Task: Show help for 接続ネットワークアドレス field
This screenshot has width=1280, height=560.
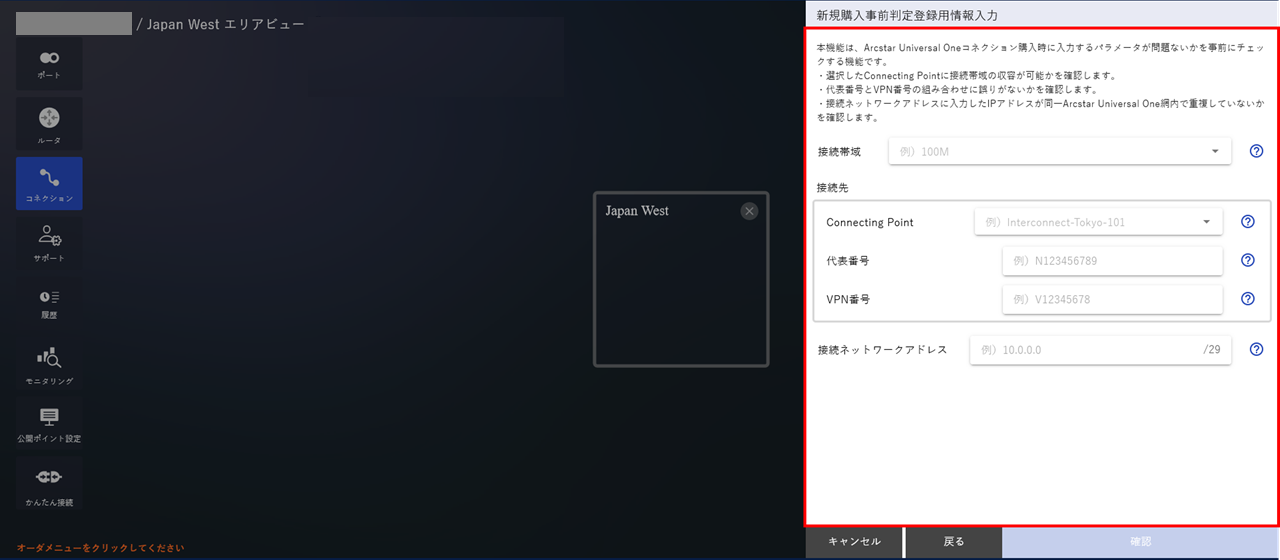Action: pos(1257,350)
